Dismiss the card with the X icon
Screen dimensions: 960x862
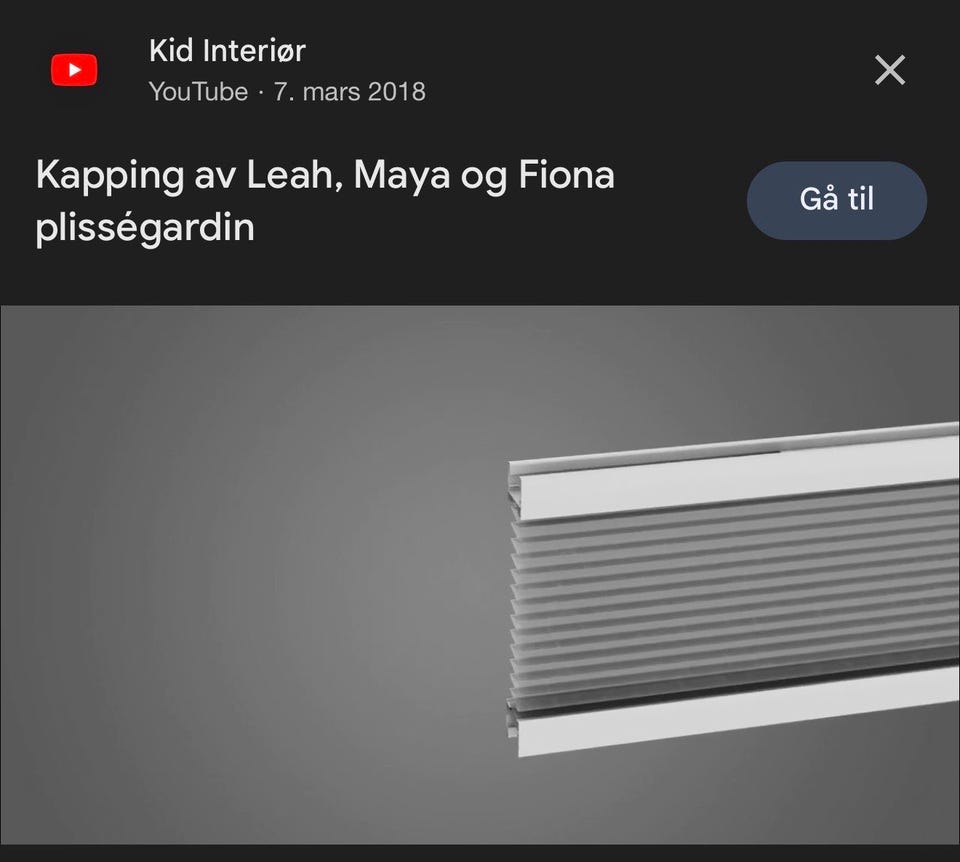click(x=890, y=70)
